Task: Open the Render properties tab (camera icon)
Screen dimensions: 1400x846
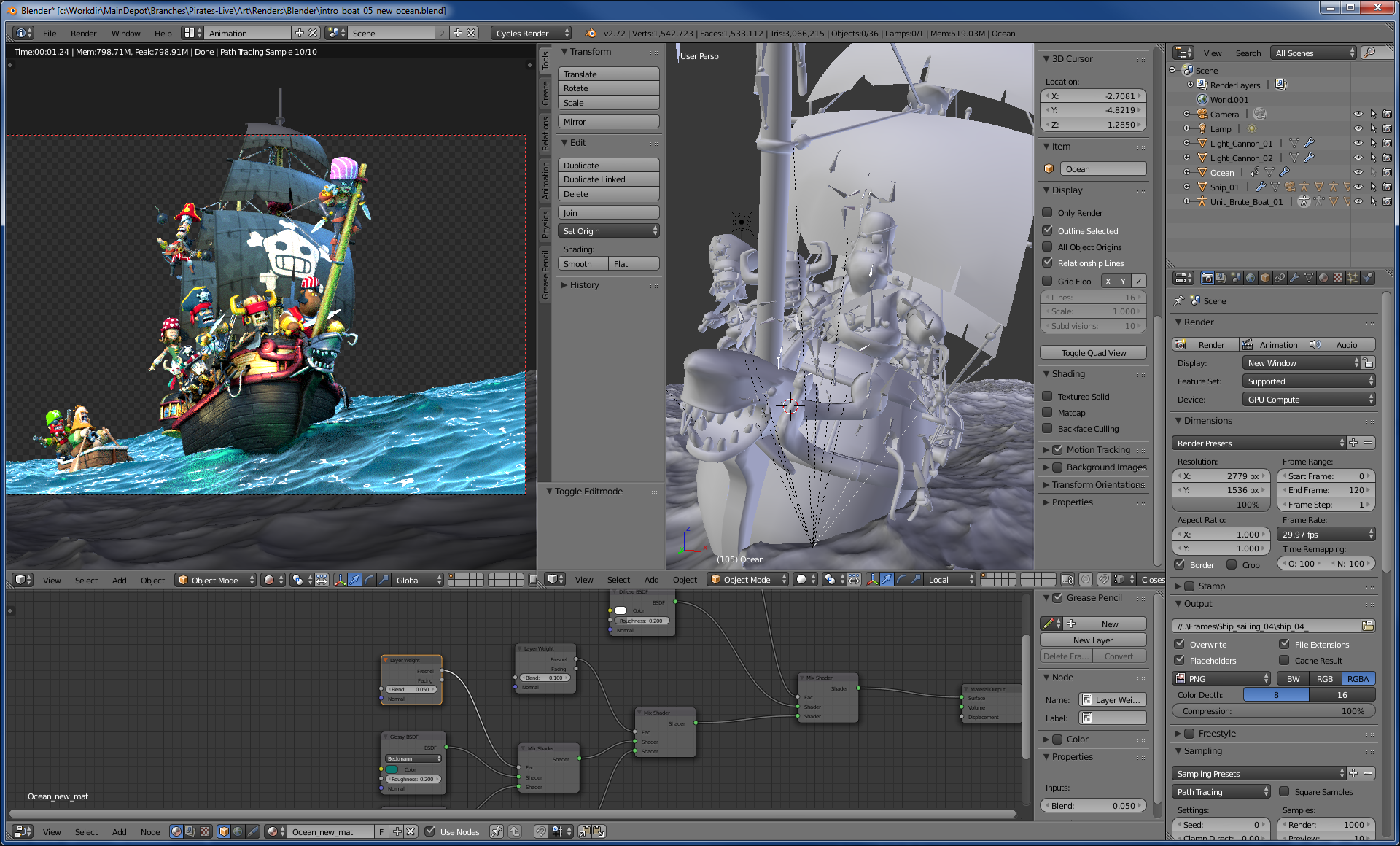Action: click(1207, 278)
